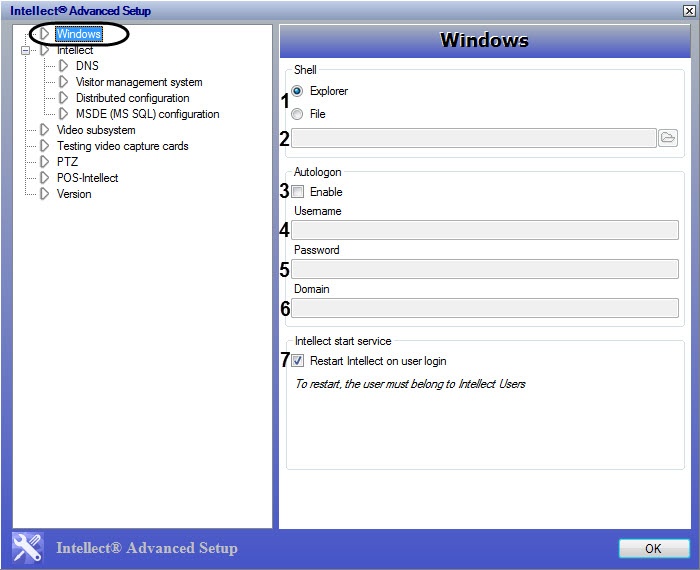Click the triangle icon beside PTZ

[x=45, y=162]
